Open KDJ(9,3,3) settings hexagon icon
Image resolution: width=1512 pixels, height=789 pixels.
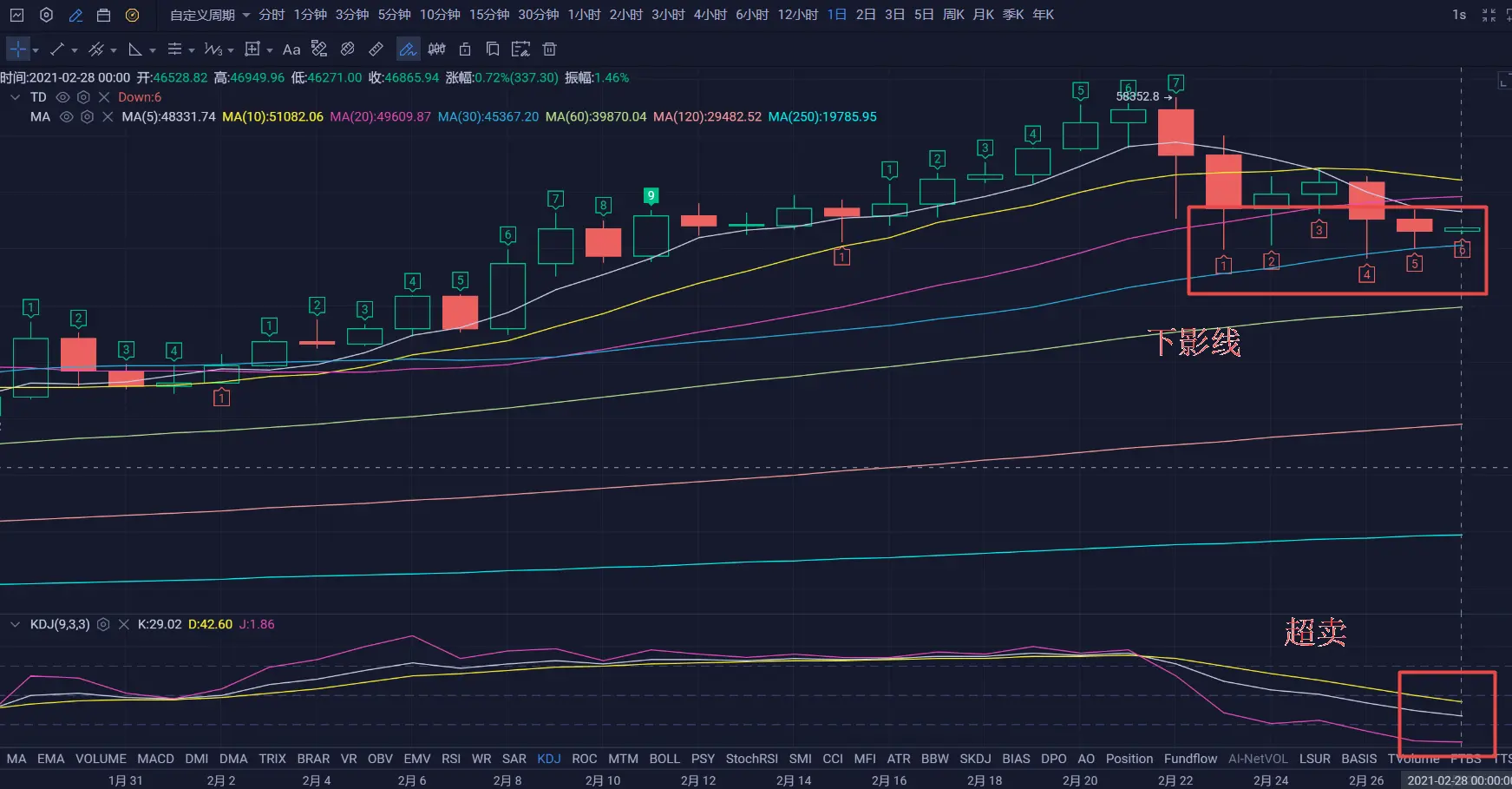(103, 624)
